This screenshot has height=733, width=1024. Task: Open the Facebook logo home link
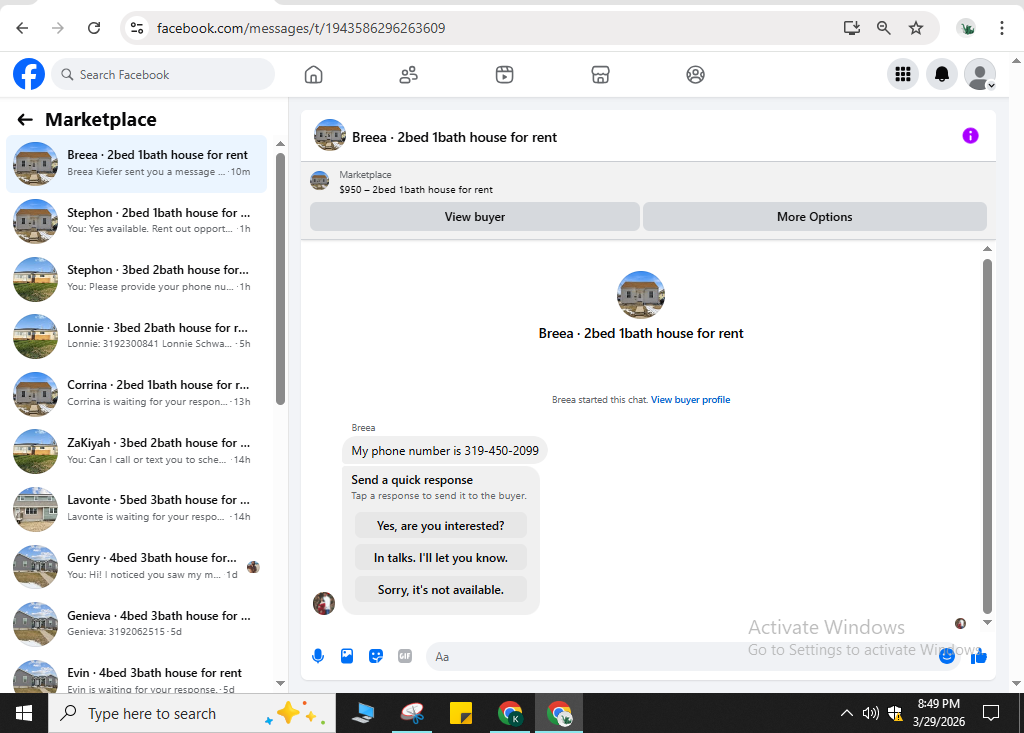point(29,74)
